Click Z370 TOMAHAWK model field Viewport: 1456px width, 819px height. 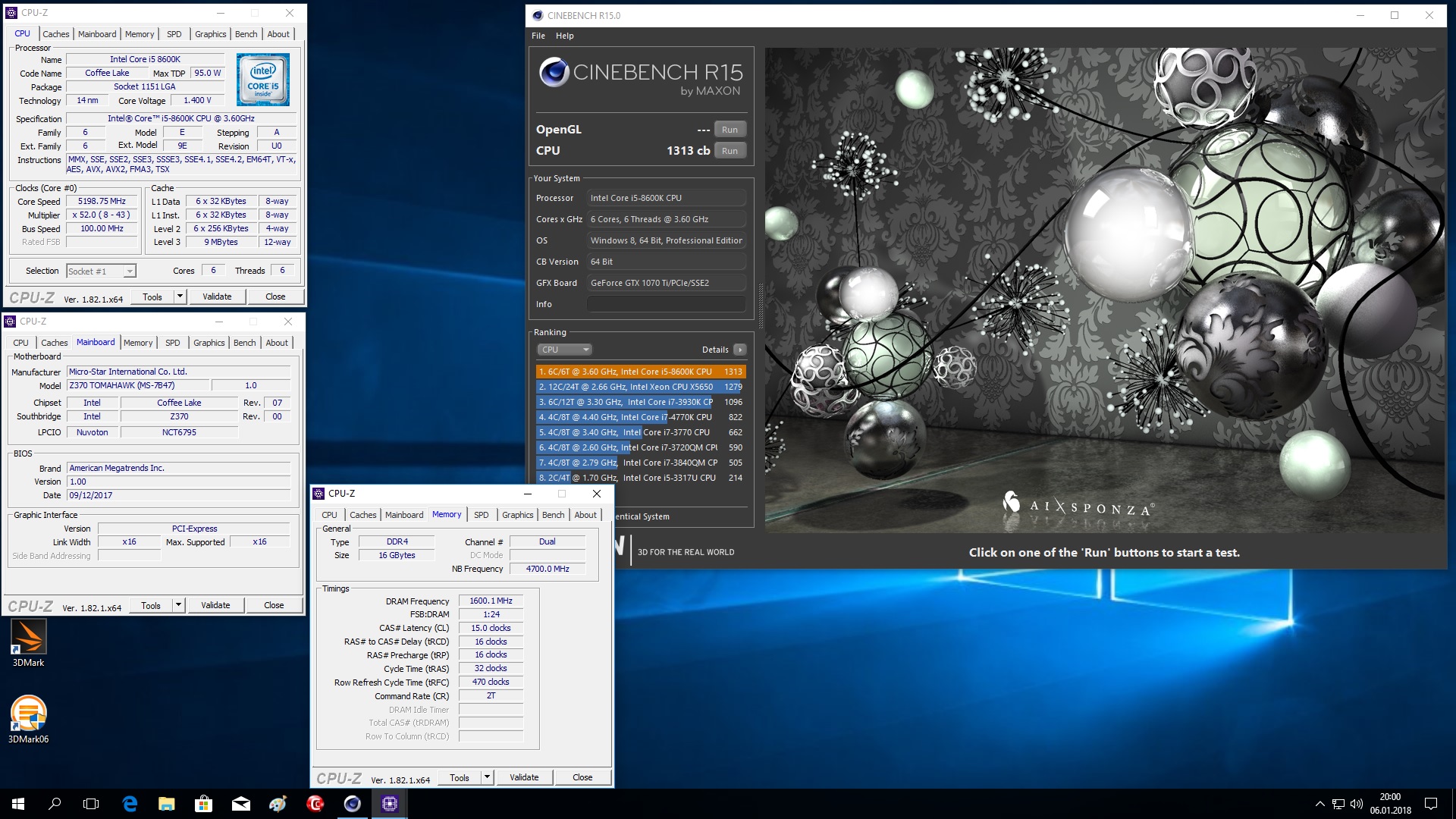[138, 385]
